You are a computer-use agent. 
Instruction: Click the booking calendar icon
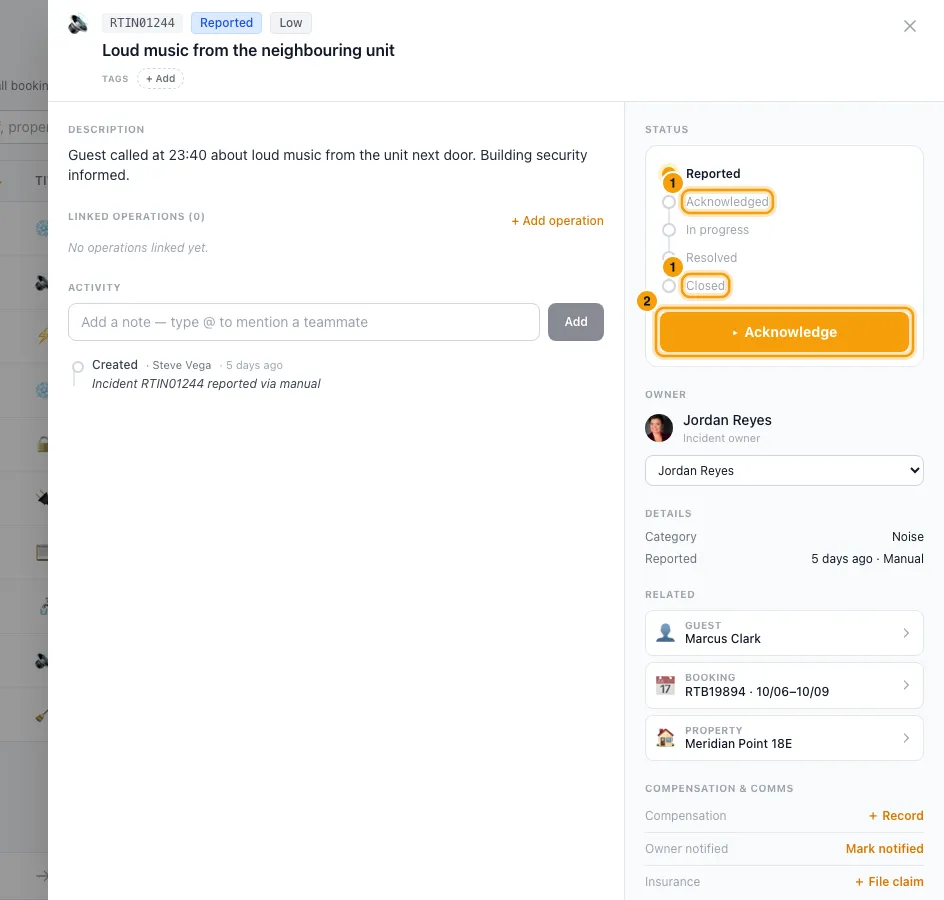(x=665, y=685)
